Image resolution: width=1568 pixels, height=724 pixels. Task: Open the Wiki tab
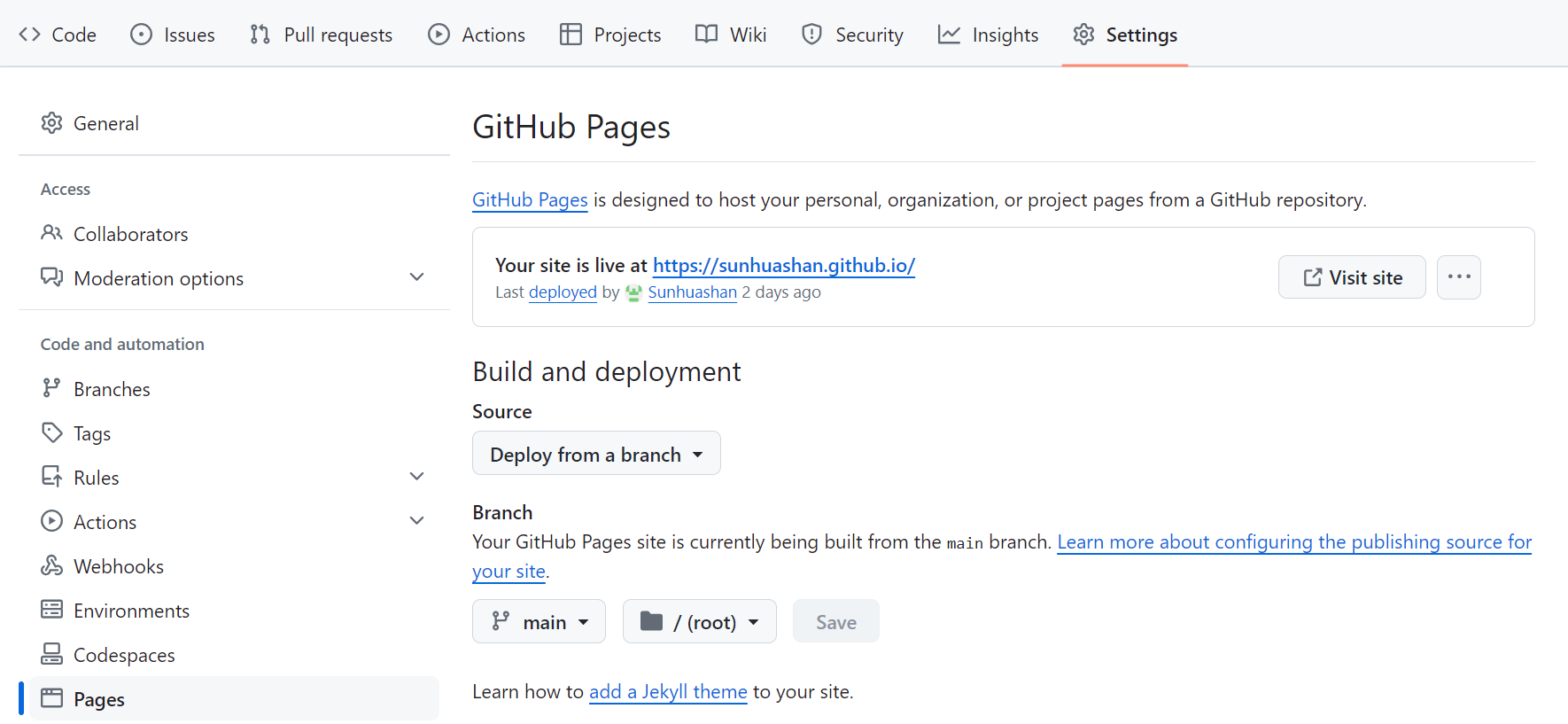732,35
